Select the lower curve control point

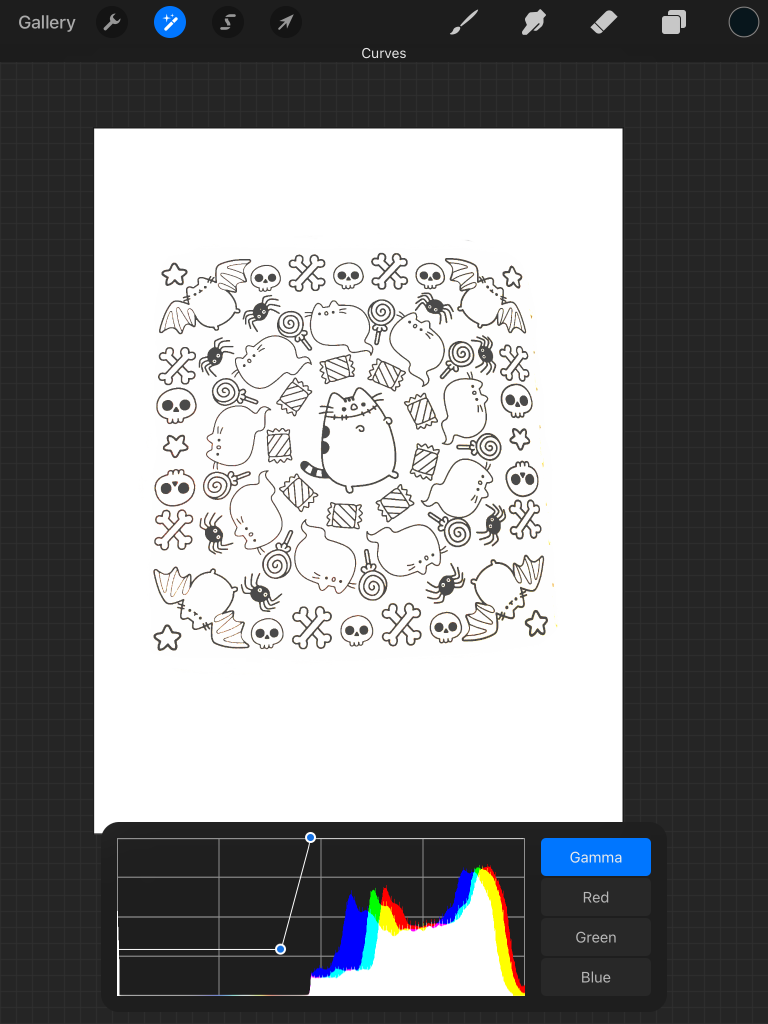[280, 949]
